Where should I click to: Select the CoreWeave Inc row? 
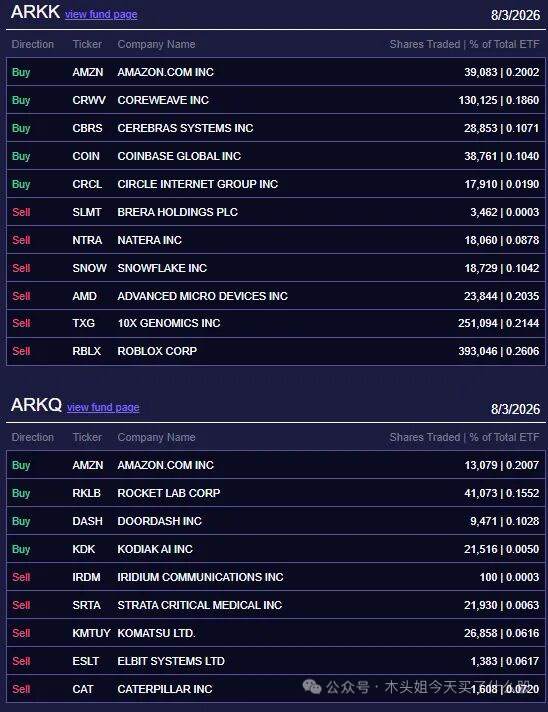(276, 100)
